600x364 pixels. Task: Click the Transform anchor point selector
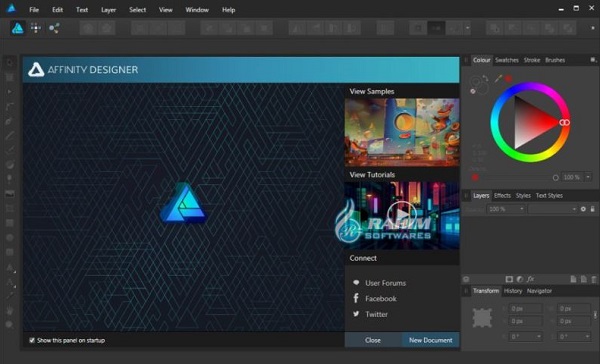click(482, 318)
